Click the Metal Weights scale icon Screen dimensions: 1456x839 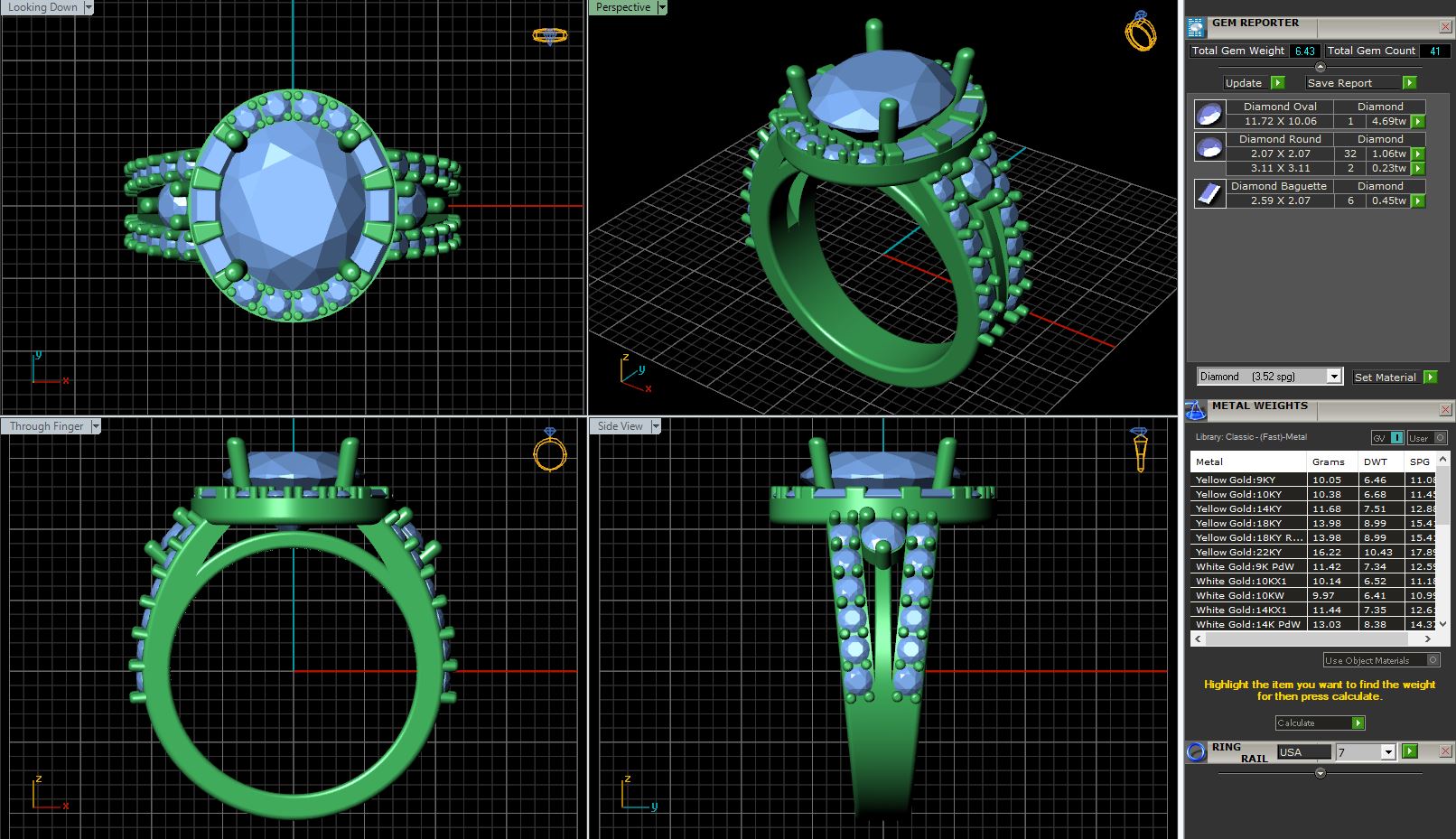tap(1196, 411)
